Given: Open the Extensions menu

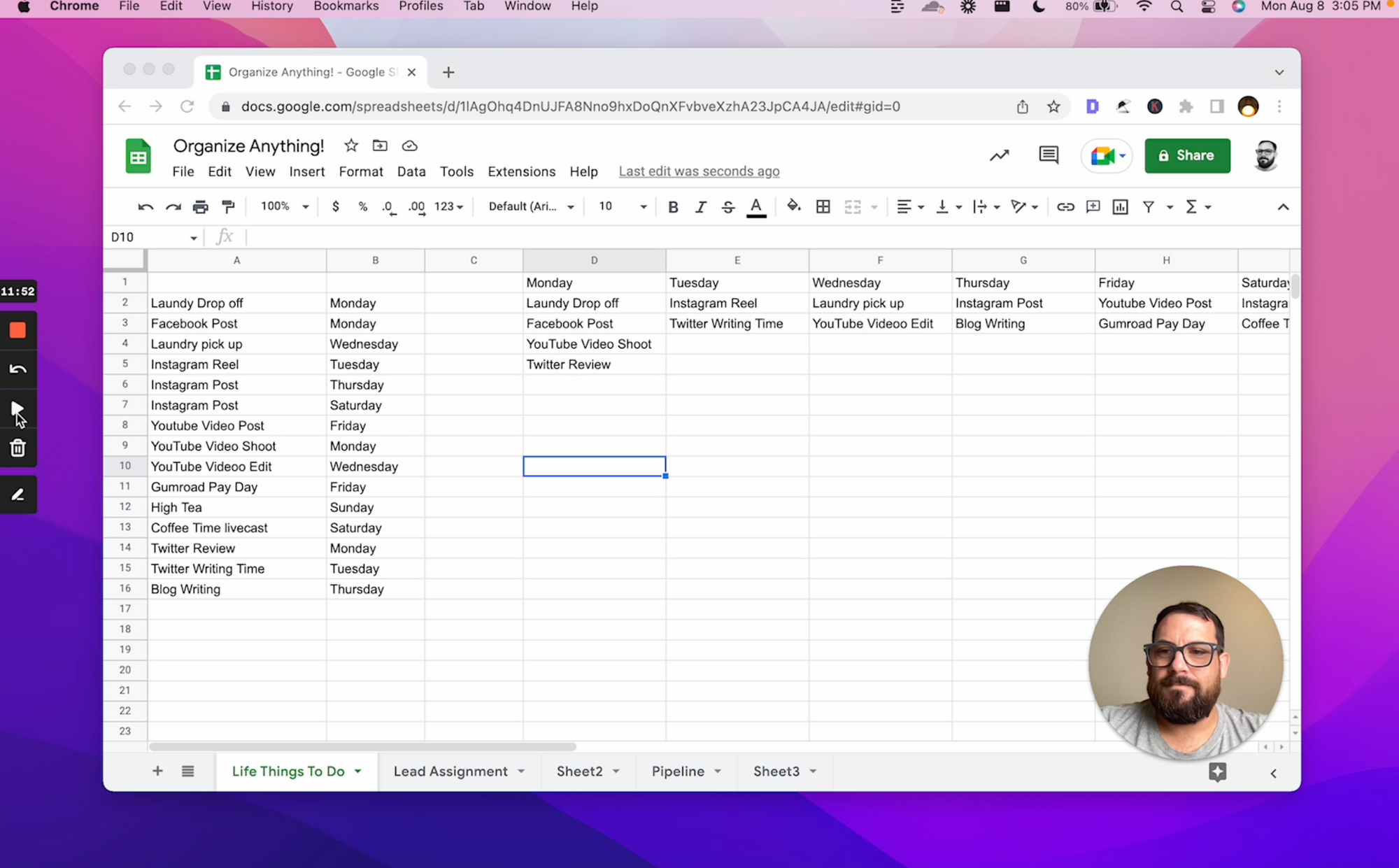Looking at the screenshot, I should pyautogui.click(x=521, y=171).
